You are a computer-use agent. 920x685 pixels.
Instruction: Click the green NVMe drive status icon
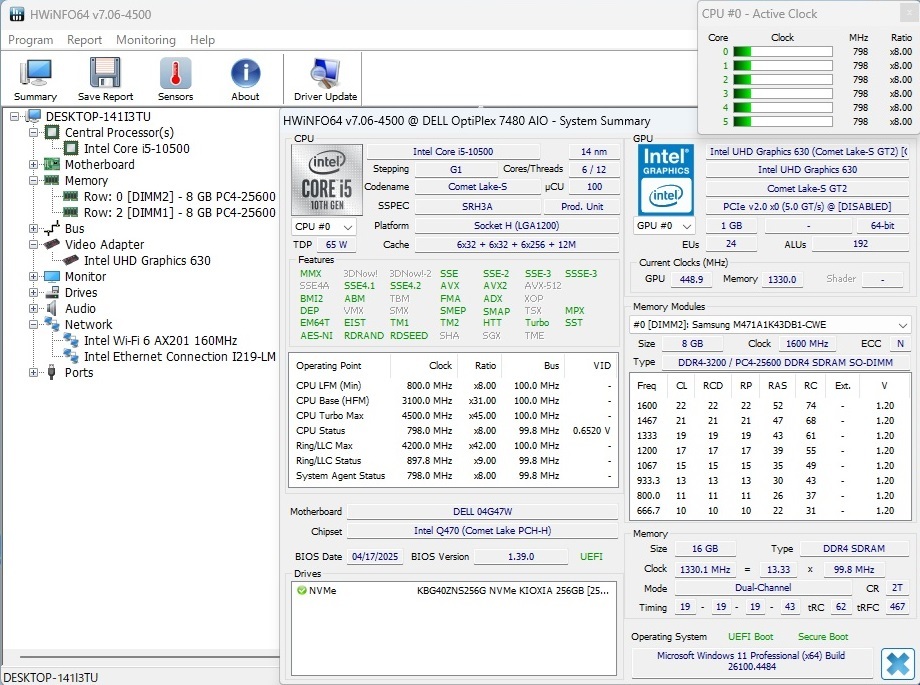pos(302,590)
